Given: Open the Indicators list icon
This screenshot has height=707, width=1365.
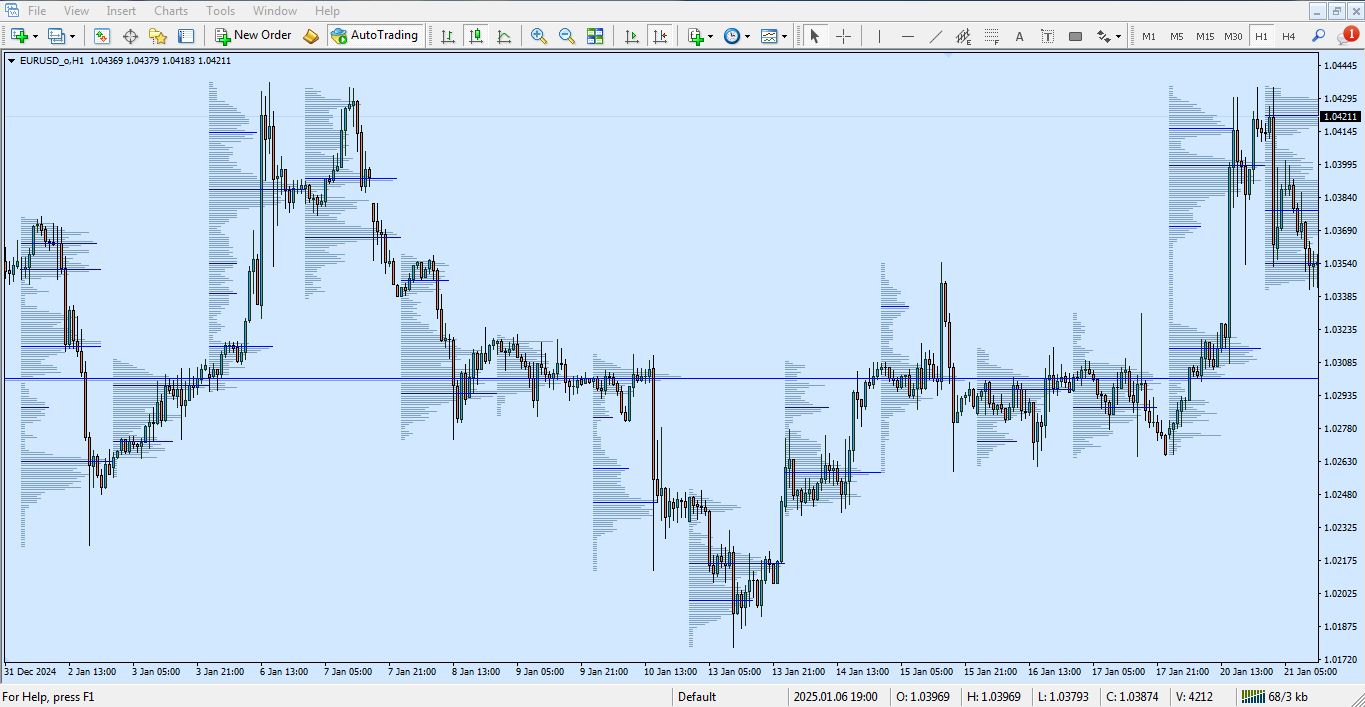Looking at the screenshot, I should [x=696, y=36].
